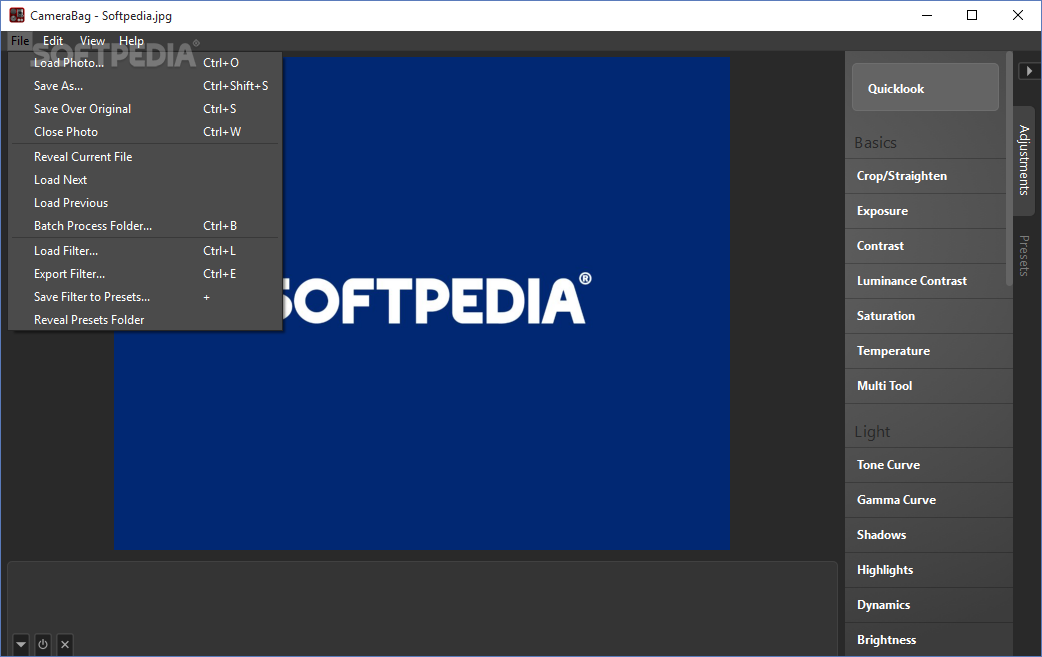Open the Help menu

click(131, 41)
